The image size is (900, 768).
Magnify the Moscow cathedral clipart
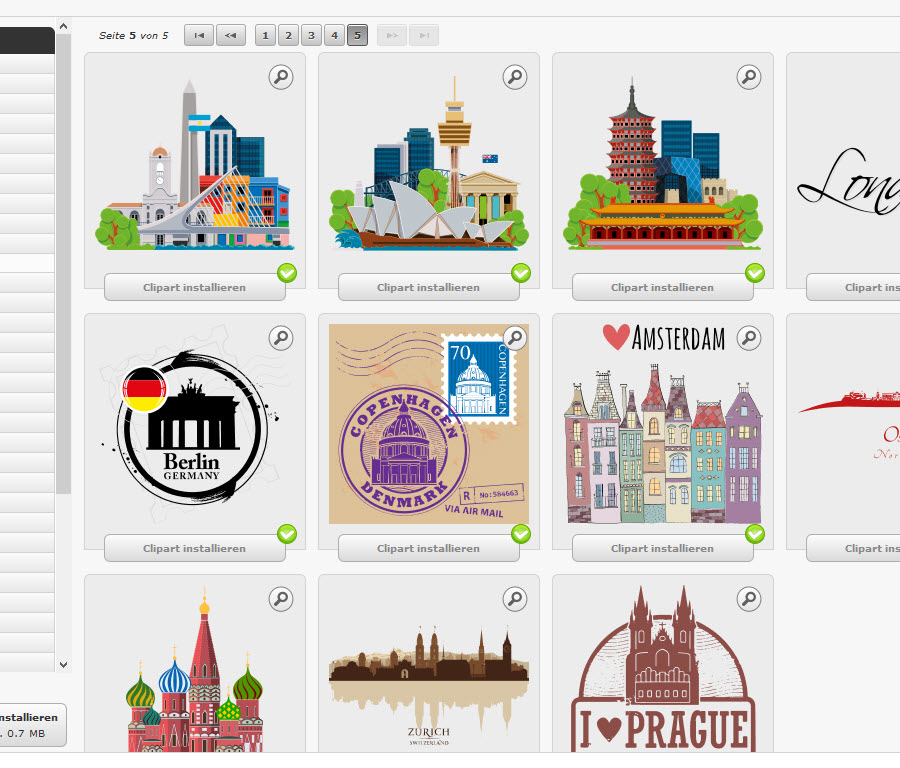click(x=281, y=599)
